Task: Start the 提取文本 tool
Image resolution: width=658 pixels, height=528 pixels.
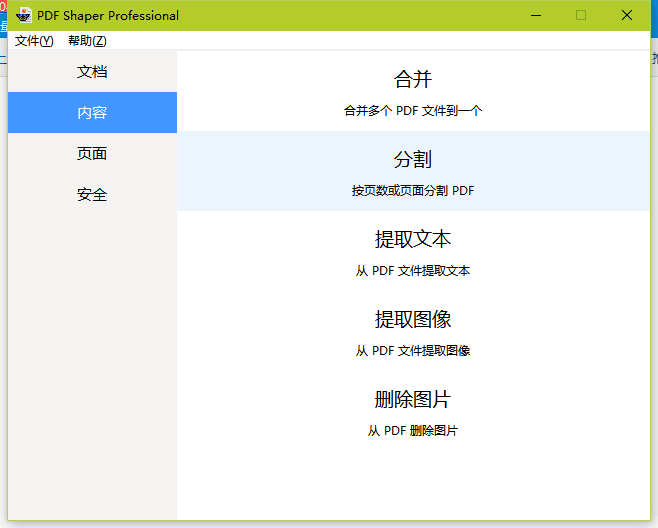Action: point(413,251)
